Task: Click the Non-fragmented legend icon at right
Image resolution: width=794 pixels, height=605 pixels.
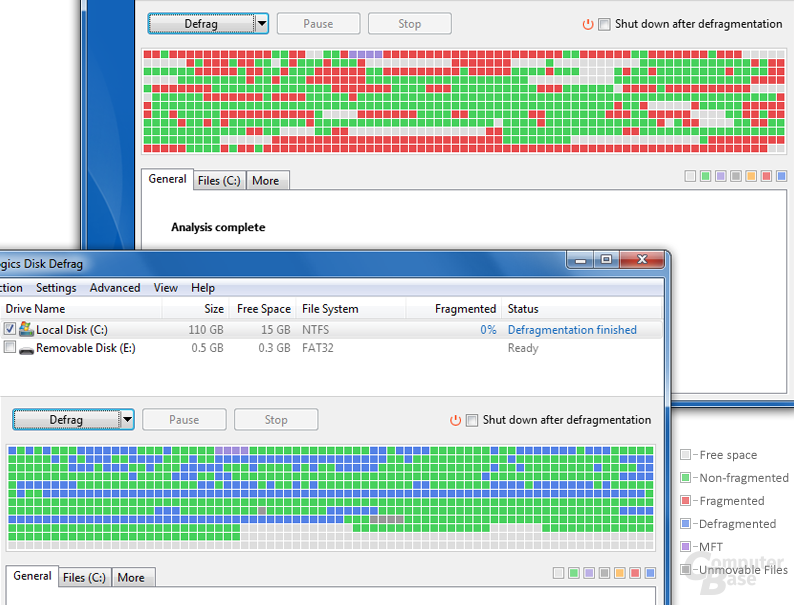Action: click(x=685, y=477)
